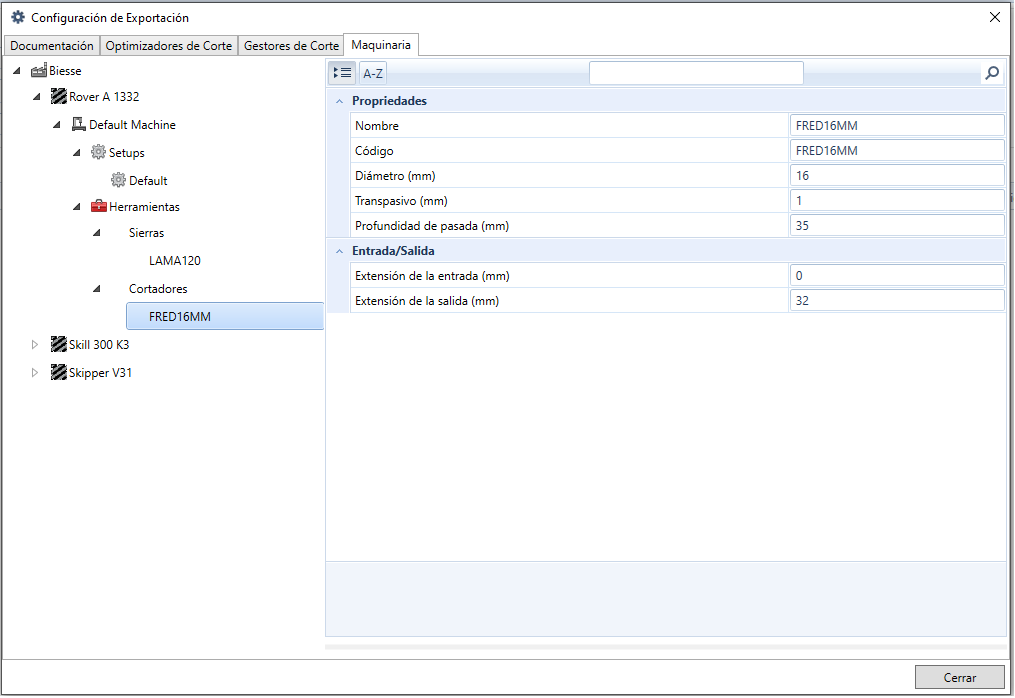
Task: Close the Configuración de Exportación window
Action: [995, 17]
